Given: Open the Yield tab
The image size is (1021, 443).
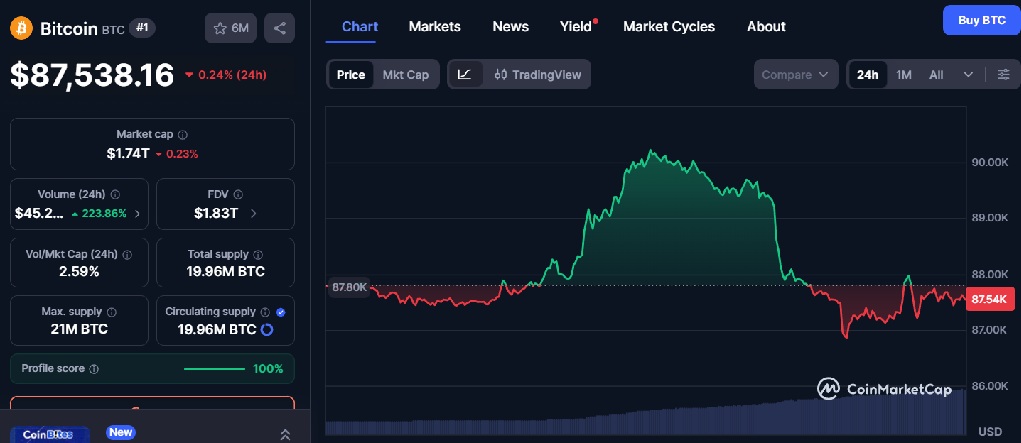Looking at the screenshot, I should click(x=576, y=27).
